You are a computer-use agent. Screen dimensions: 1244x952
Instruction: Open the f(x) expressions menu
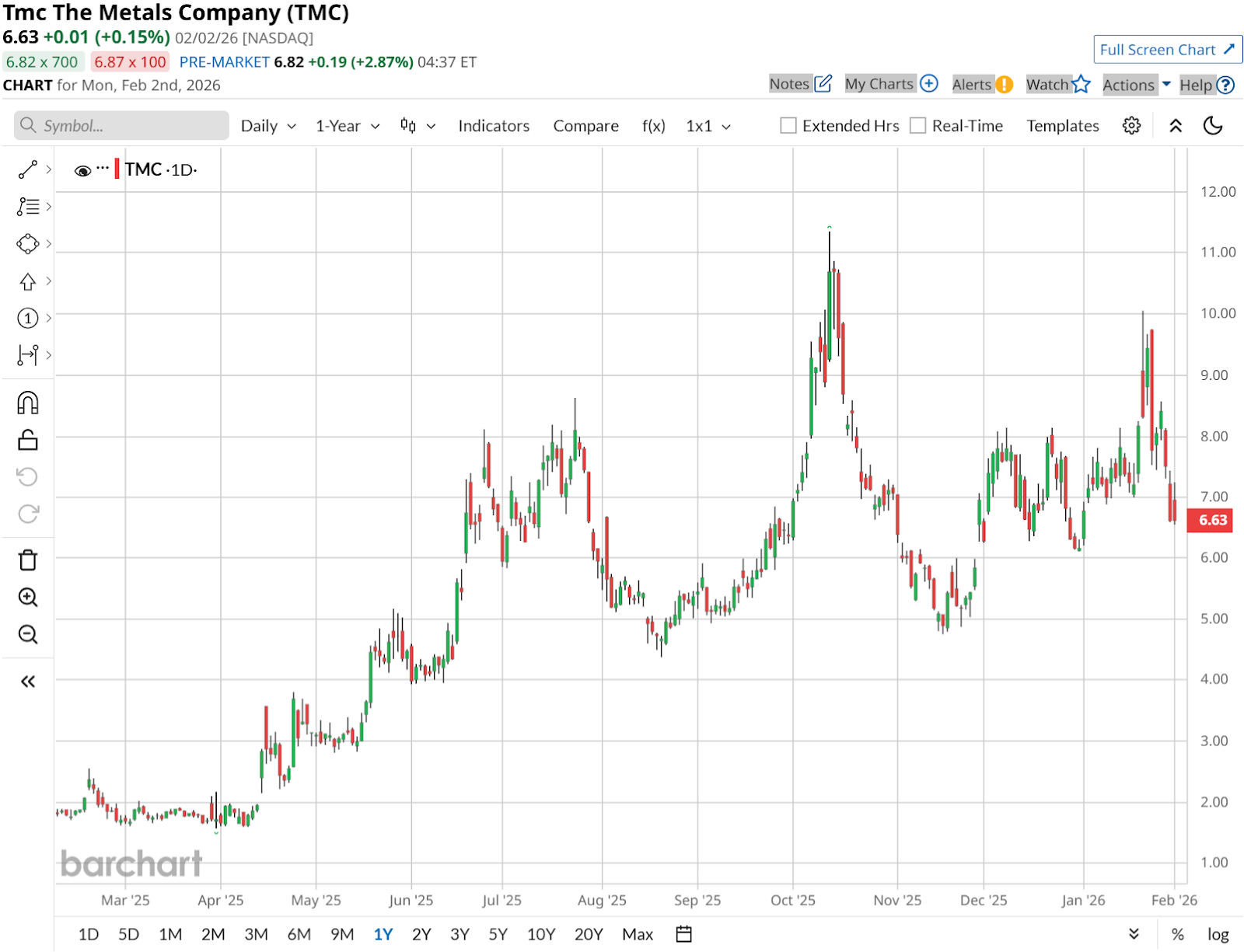point(654,126)
